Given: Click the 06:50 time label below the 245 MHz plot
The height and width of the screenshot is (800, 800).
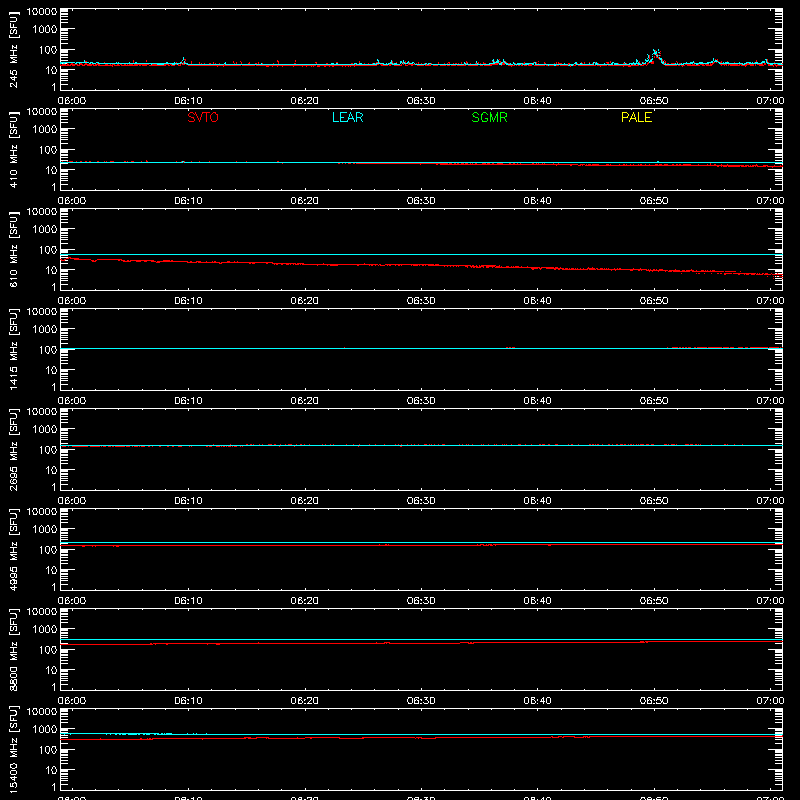Looking at the screenshot, I should click(654, 101).
